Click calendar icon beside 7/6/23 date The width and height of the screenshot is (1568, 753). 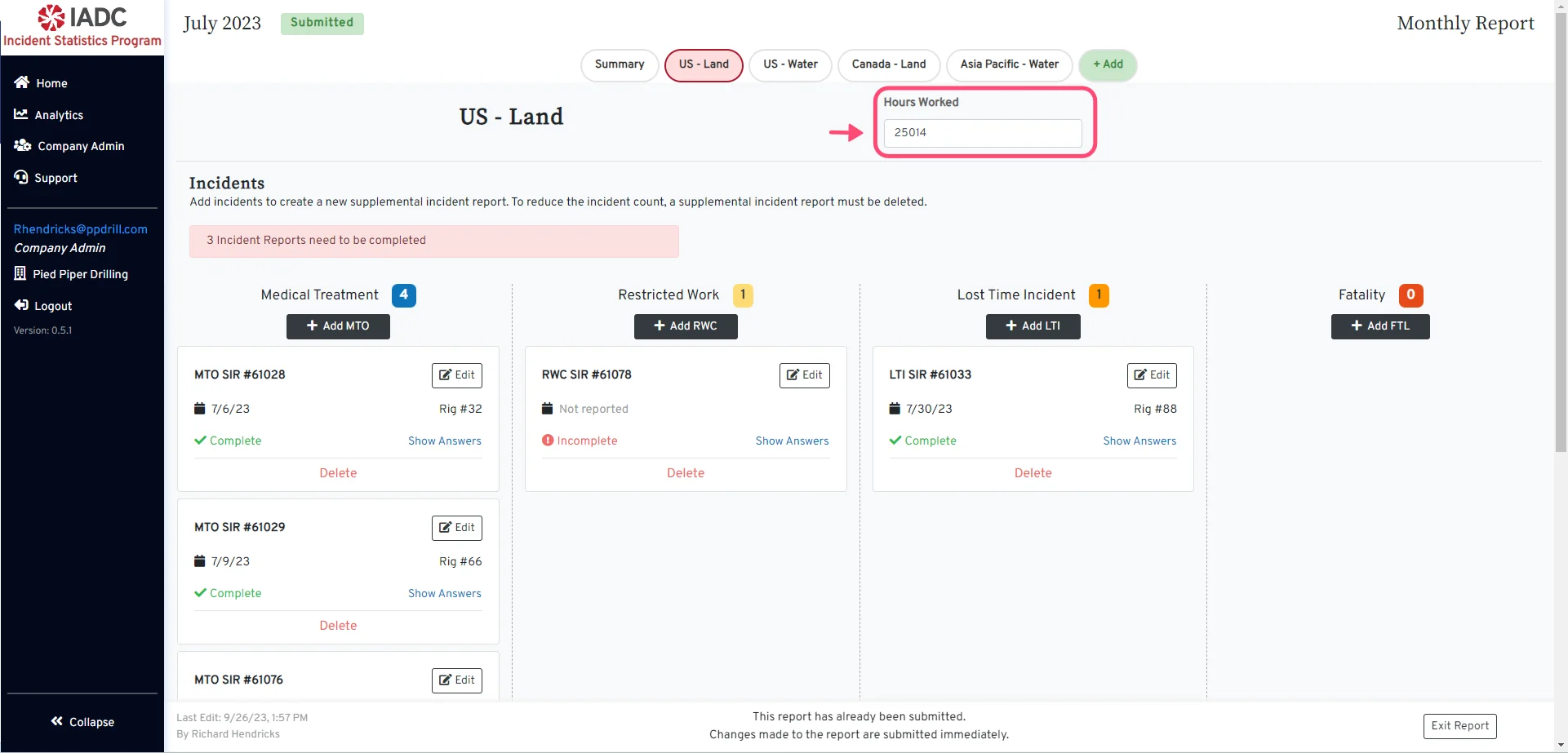200,409
